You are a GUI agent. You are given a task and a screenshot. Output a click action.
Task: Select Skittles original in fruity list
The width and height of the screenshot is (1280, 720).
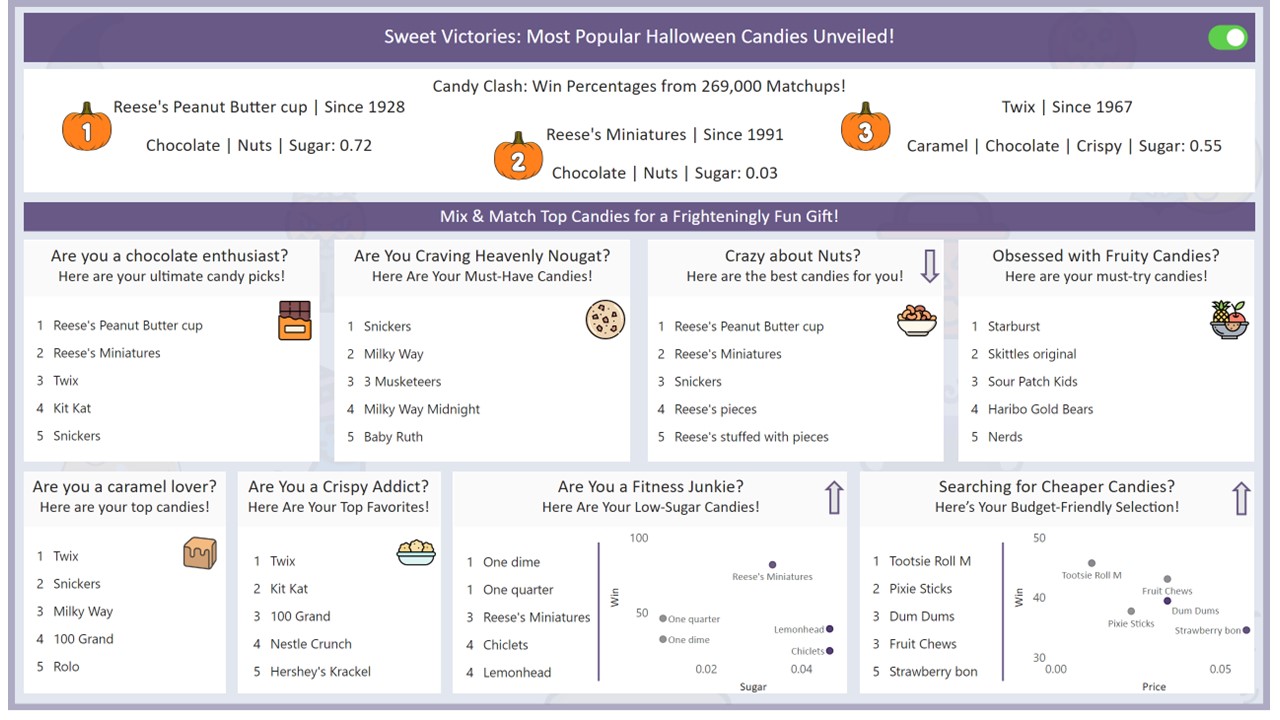pyautogui.click(x=1032, y=354)
